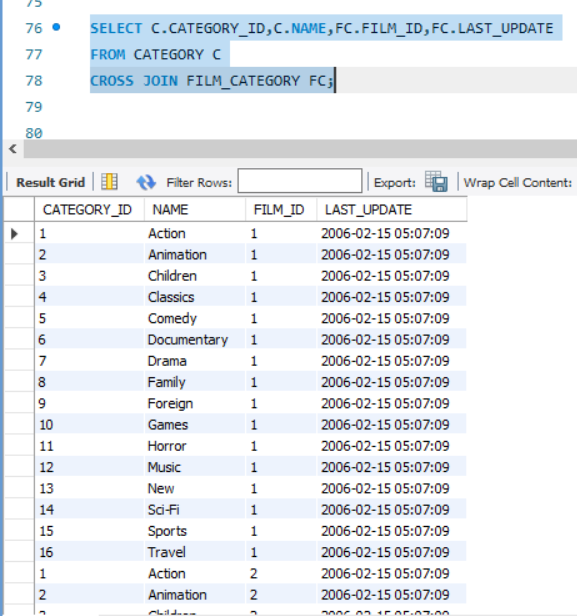Viewport: 577px width, 616px height.
Task: Click the result grid form editor icon
Action: pyautogui.click(x=109, y=182)
